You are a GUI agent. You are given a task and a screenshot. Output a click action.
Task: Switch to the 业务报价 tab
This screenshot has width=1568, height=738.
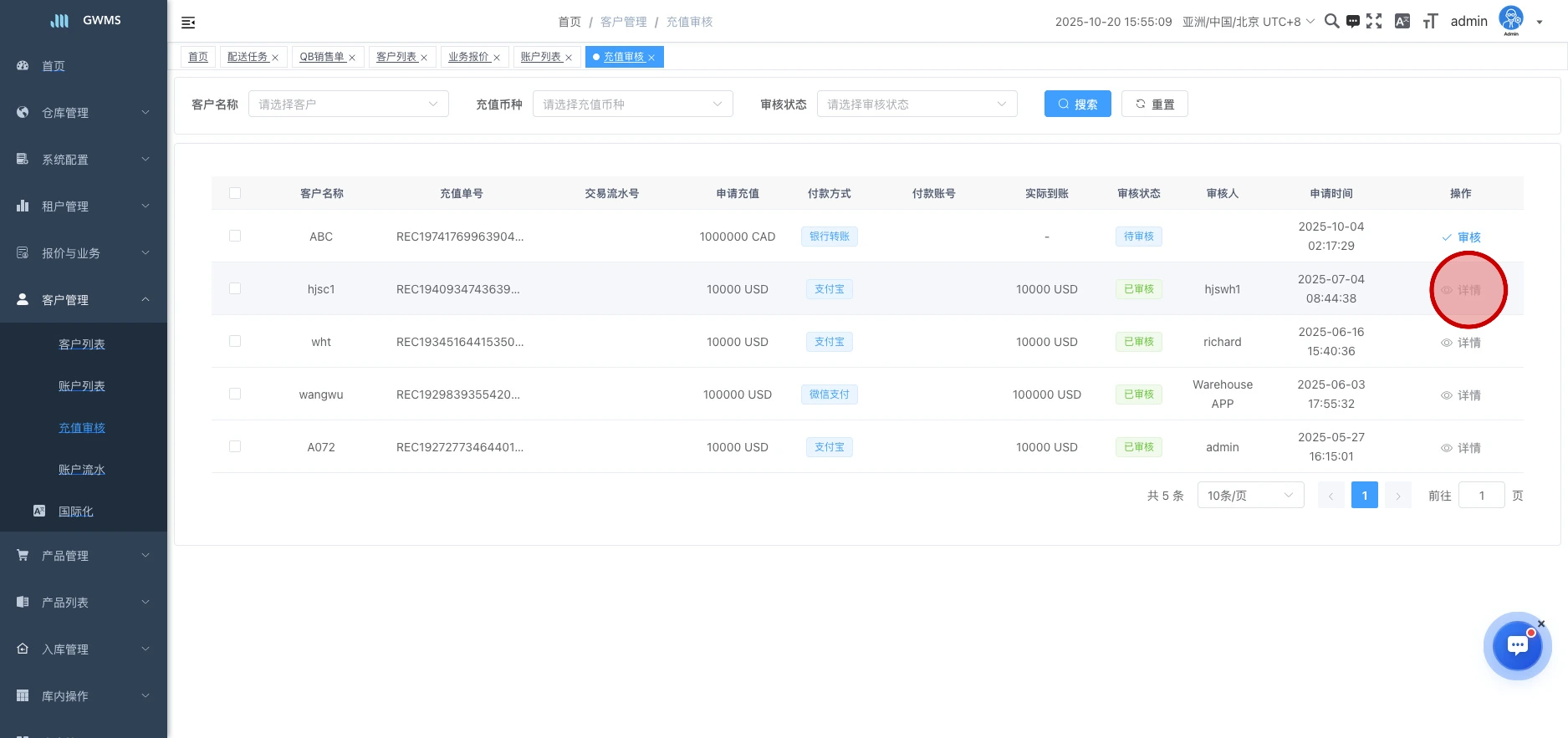[468, 57]
